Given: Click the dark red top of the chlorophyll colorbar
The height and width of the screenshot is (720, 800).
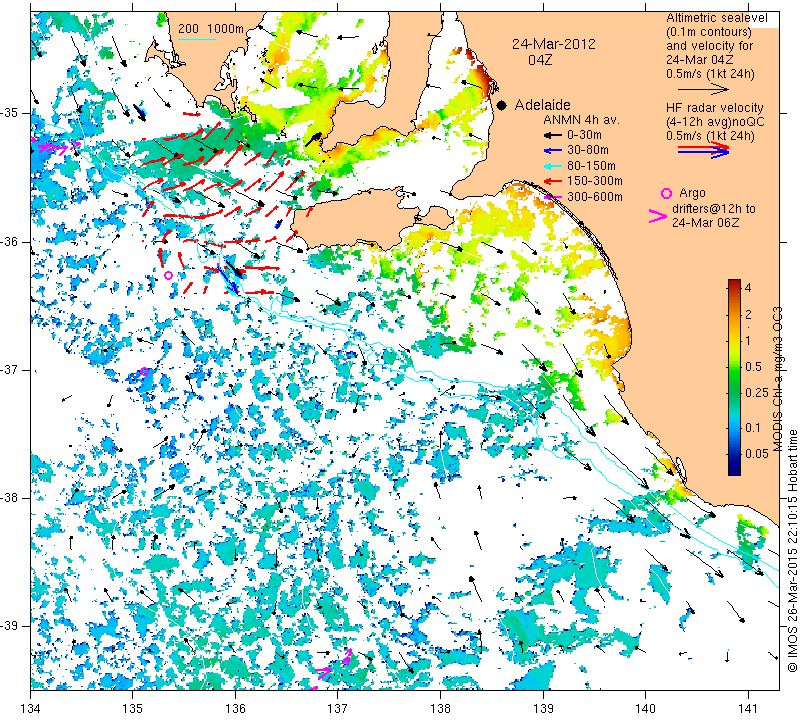Looking at the screenshot, I should pos(734,282).
